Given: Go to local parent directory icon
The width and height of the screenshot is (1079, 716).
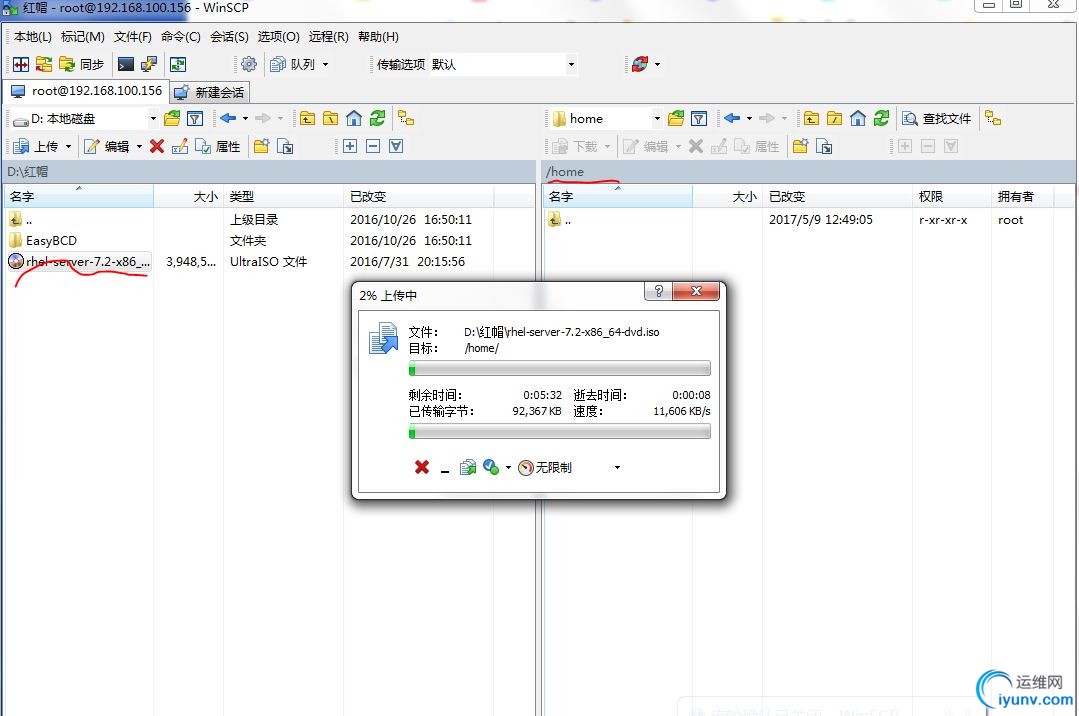Looking at the screenshot, I should click(x=308, y=118).
